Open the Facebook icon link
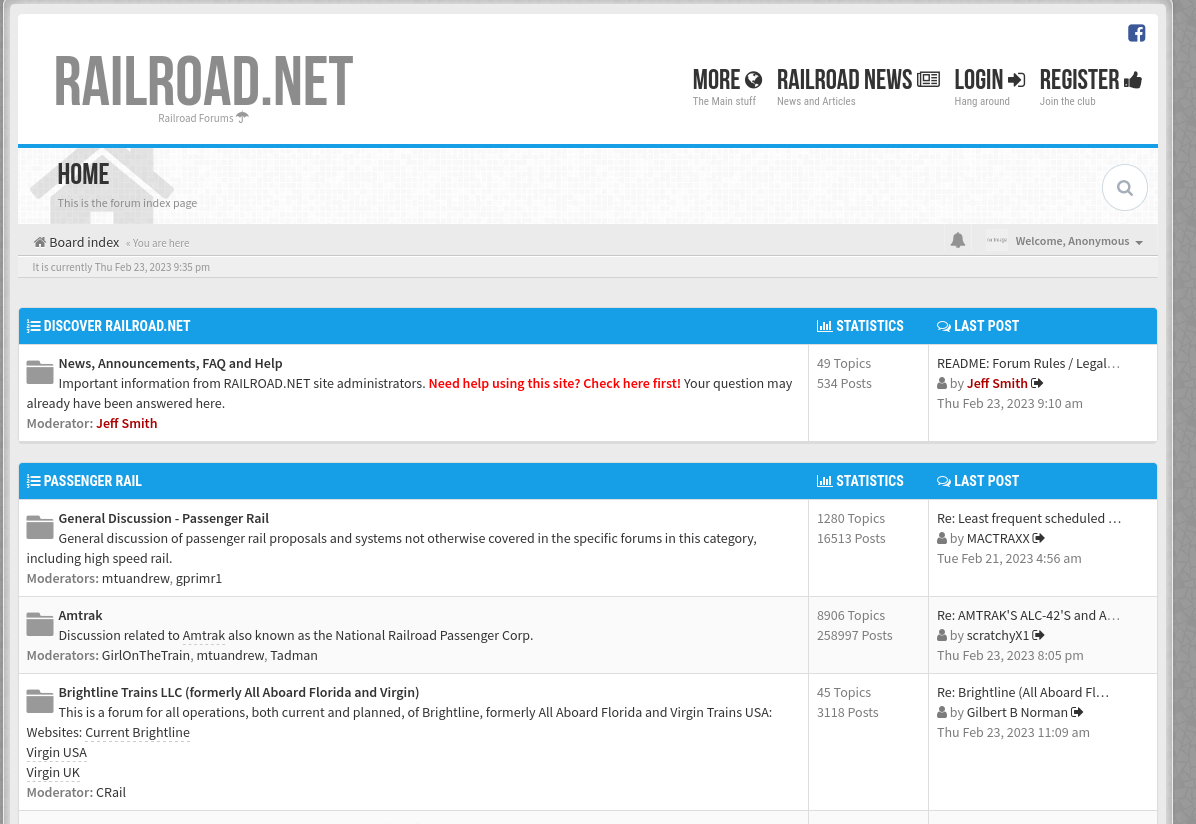Screen dimensions: 1196x824 coord(1137,33)
